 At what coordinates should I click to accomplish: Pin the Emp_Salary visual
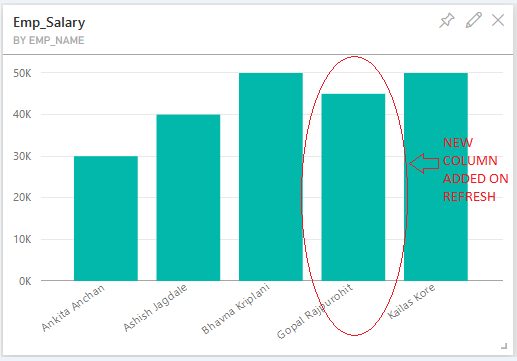[x=447, y=20]
